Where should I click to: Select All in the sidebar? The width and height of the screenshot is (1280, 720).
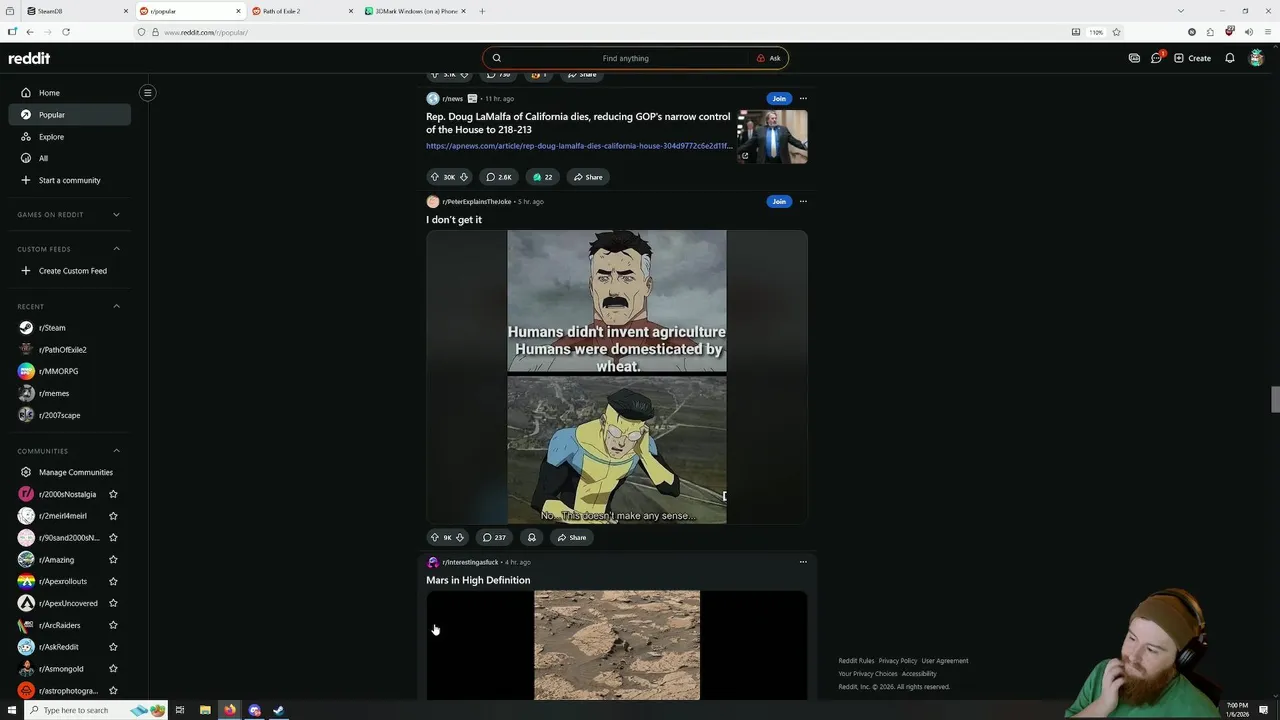coord(69,158)
